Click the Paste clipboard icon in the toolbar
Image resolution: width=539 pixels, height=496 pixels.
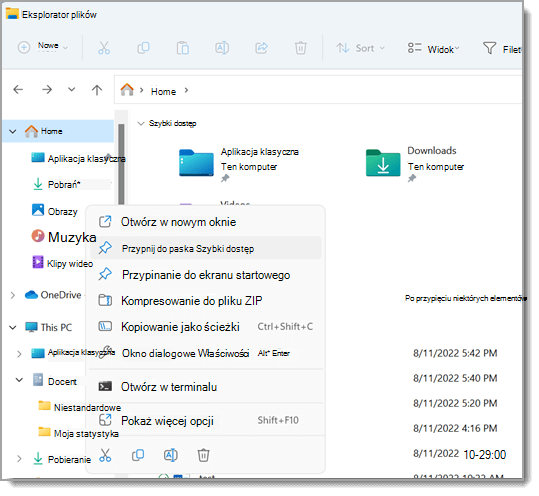click(x=183, y=48)
